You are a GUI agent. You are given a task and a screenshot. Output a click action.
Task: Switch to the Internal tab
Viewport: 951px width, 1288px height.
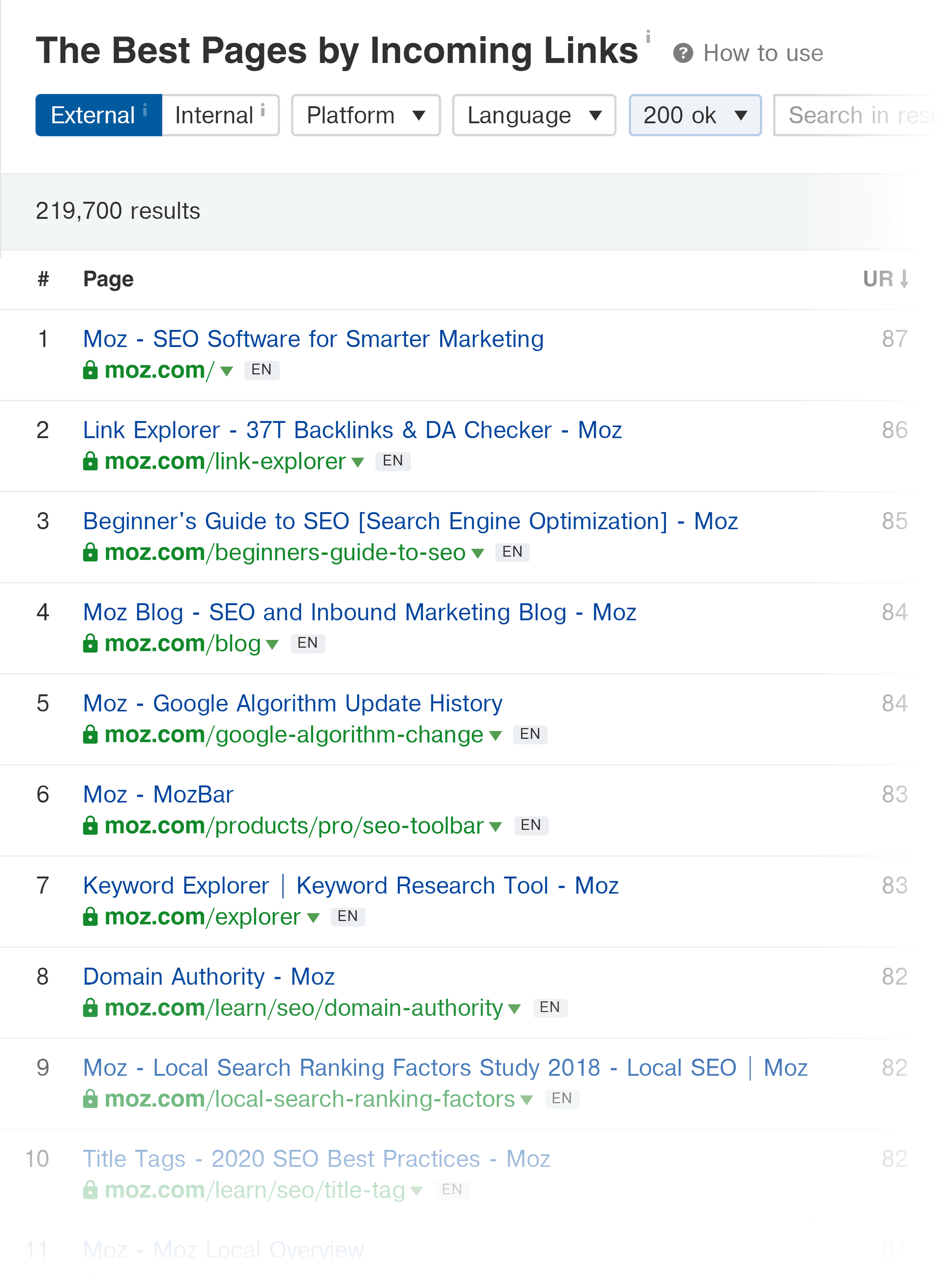coord(221,115)
